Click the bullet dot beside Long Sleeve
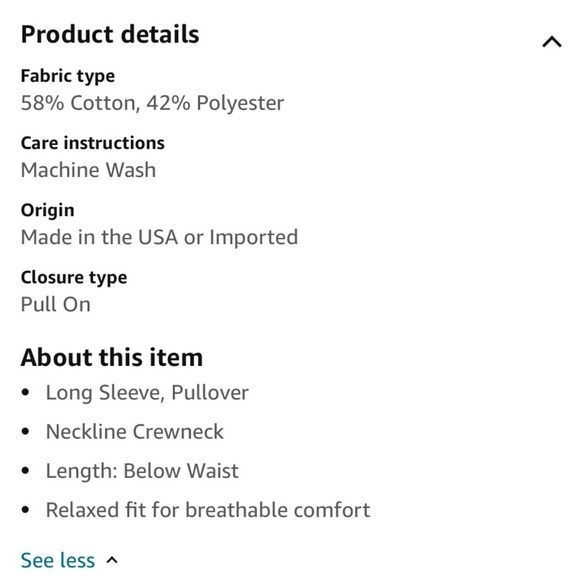 [25, 392]
